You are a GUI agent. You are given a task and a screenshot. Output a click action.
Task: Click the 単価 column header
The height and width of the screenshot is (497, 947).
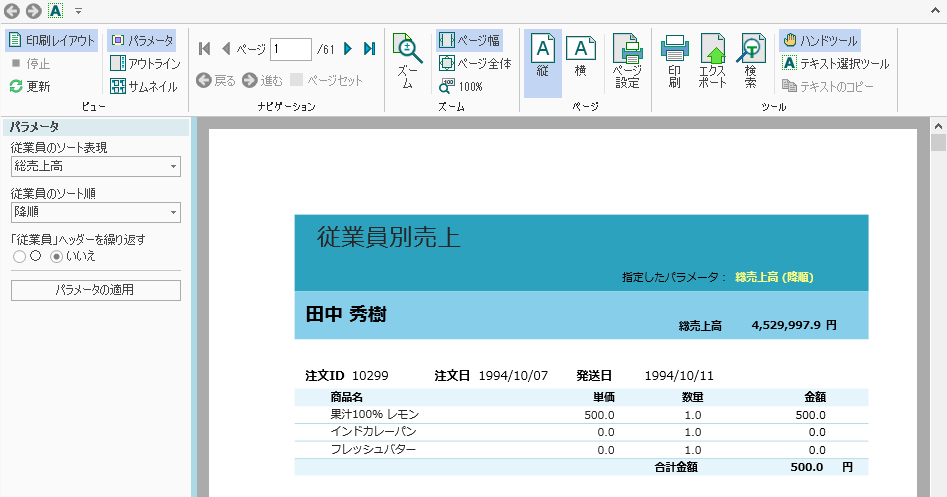click(604, 397)
